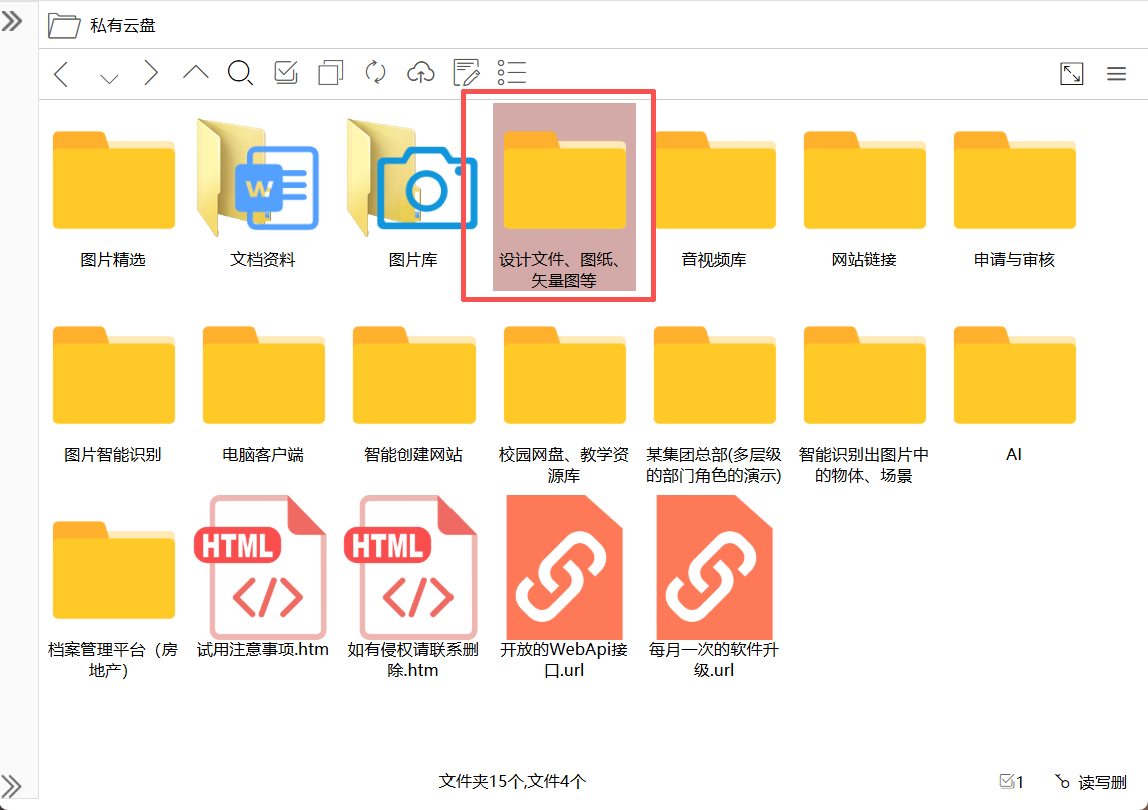
Task: Click the search magnifier icon
Action: pos(240,72)
